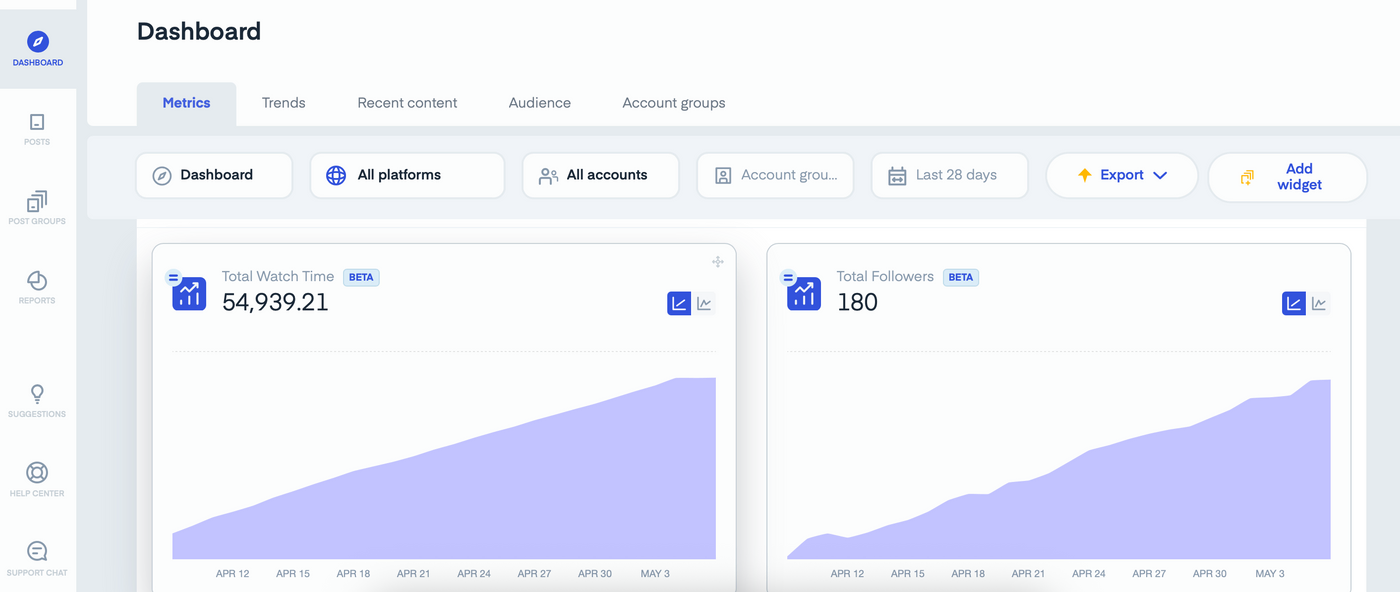Image resolution: width=1400 pixels, height=592 pixels.
Task: Click the move handle on Total Watch Time widget
Action: coord(717,262)
